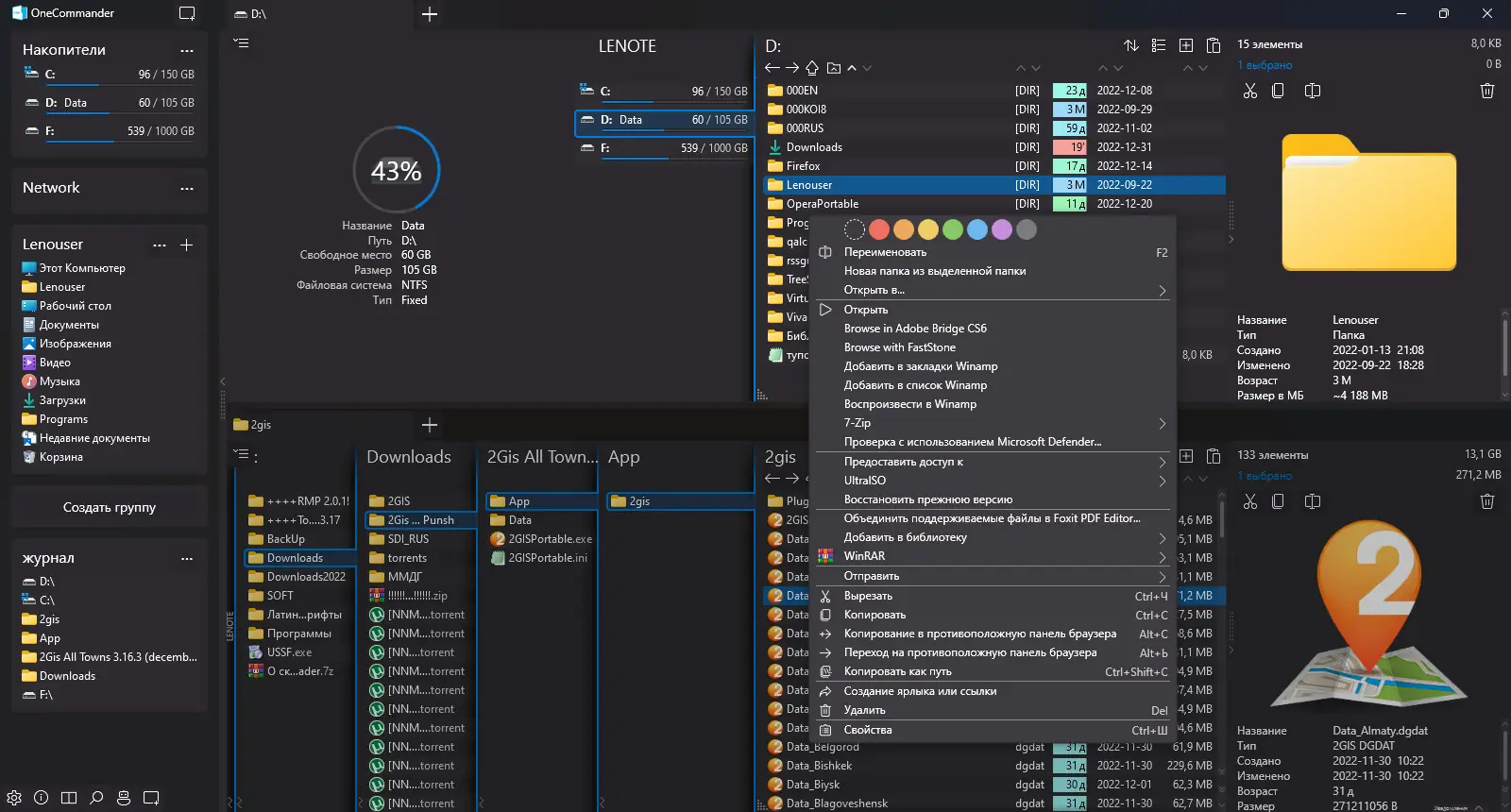Click the info icon in bottom-left bar

[x=42, y=798]
